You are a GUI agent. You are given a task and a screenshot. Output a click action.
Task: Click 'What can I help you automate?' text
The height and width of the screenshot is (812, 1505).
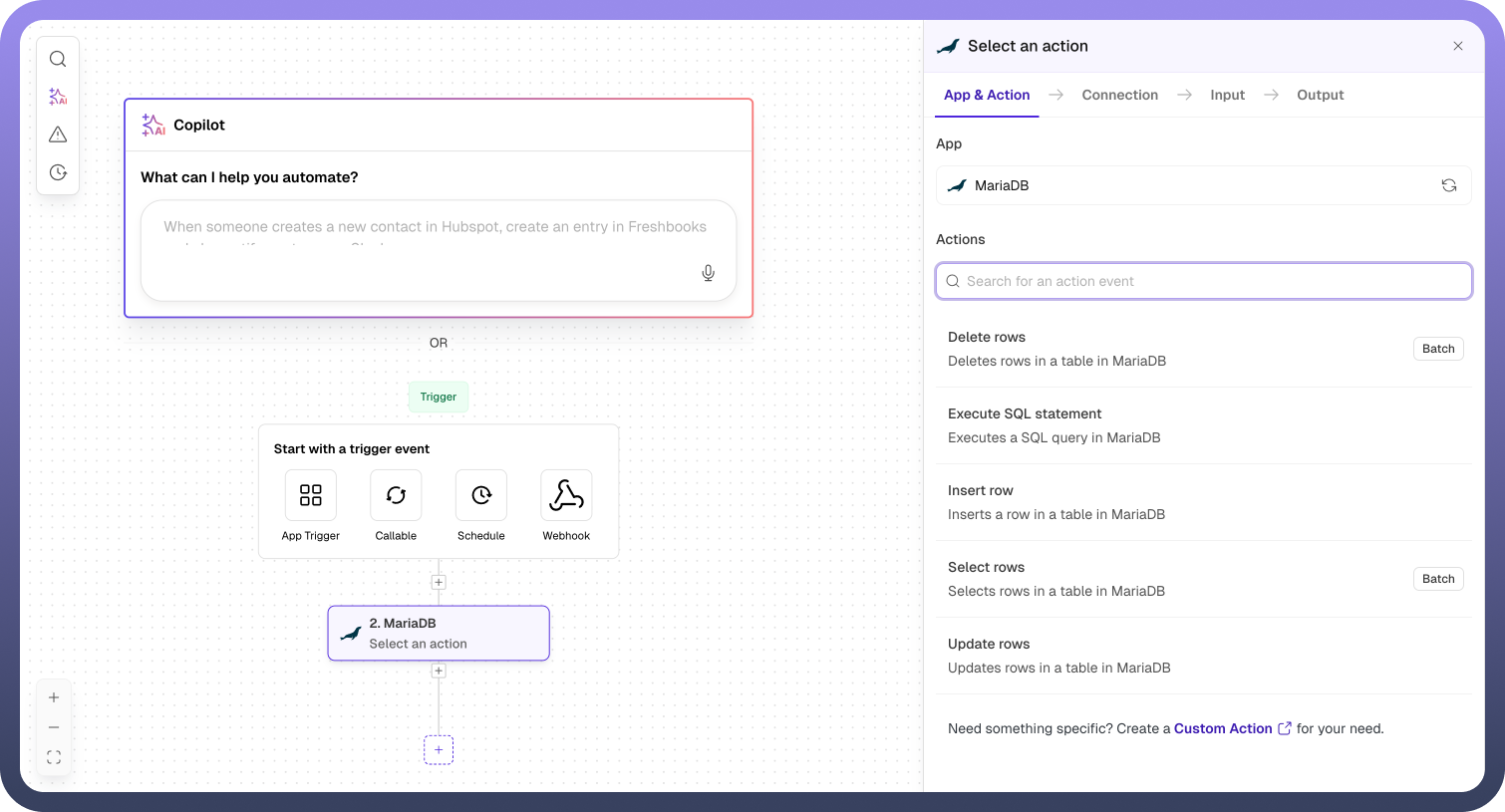249,177
